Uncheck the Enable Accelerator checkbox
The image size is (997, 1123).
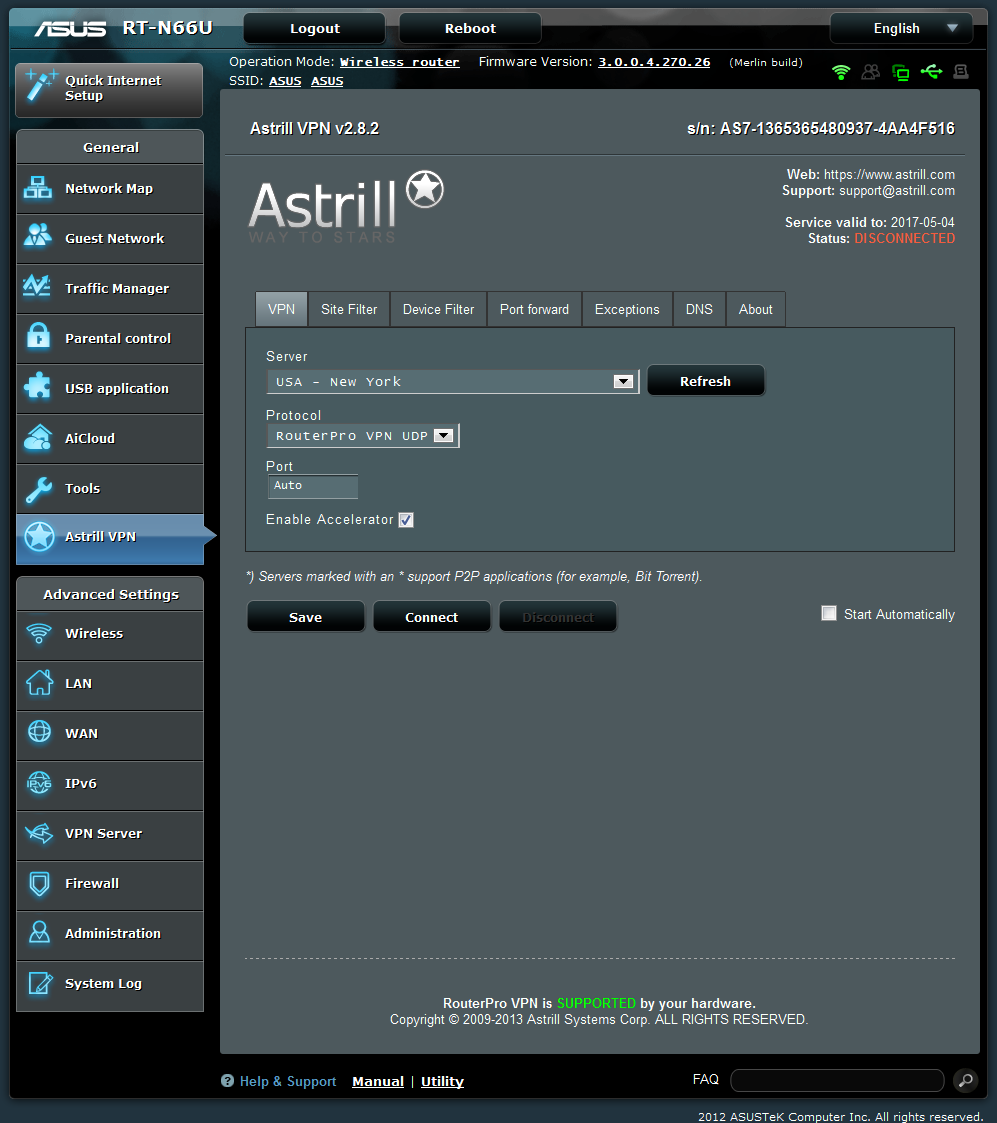click(406, 520)
